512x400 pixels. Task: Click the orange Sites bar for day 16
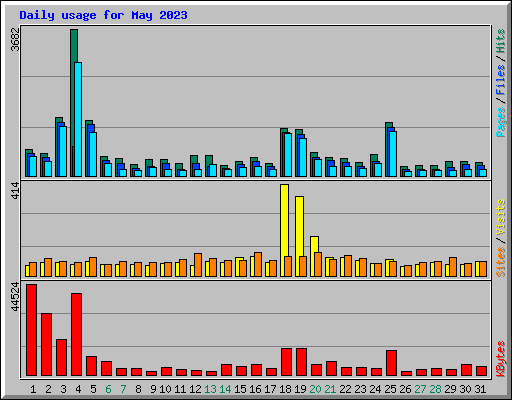point(258,264)
